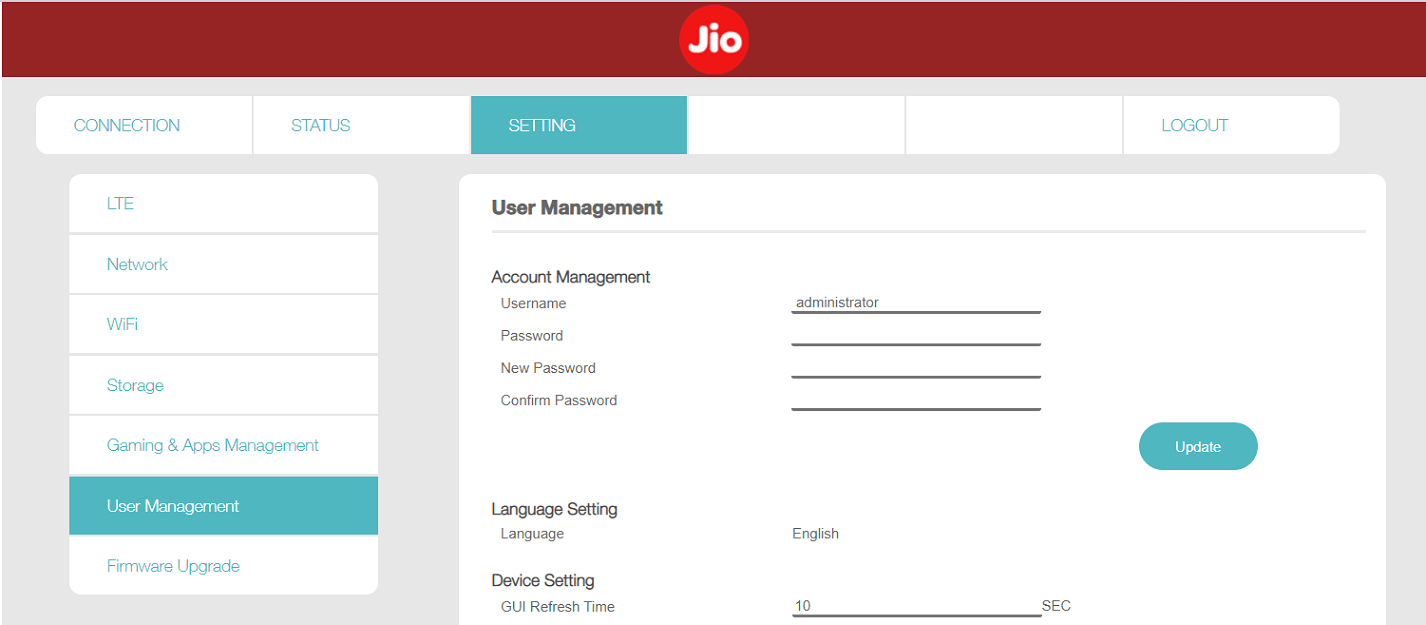
Task: Select the SETTING tab
Action: click(541, 124)
